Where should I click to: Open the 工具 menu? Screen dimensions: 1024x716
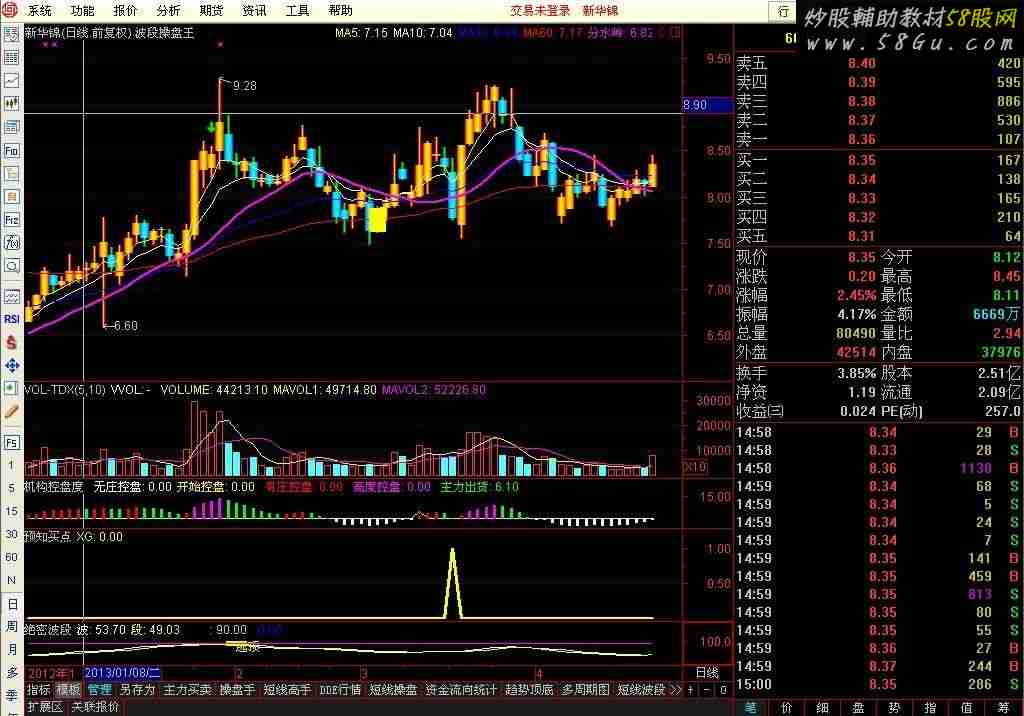tap(298, 10)
